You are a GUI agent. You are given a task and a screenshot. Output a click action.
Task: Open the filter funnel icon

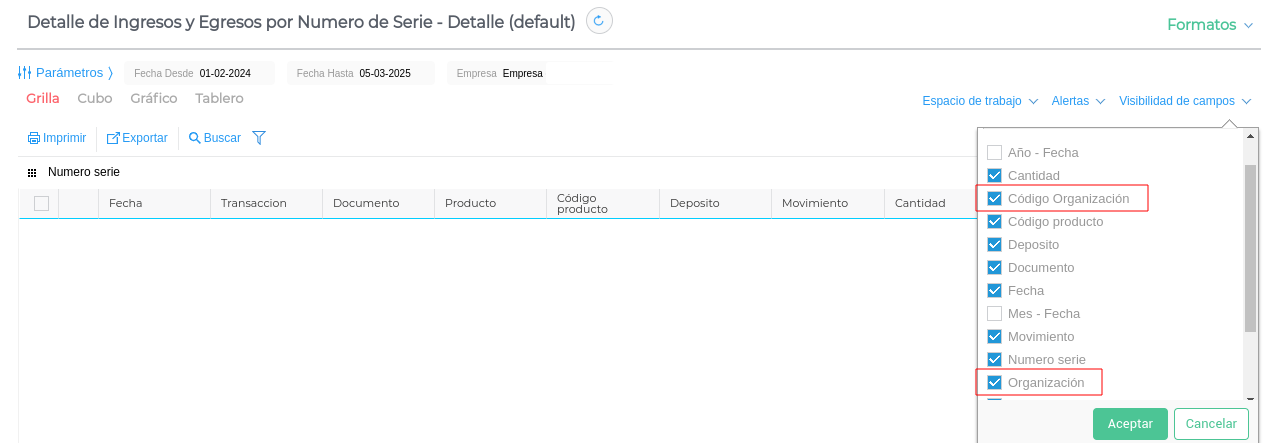(259, 138)
